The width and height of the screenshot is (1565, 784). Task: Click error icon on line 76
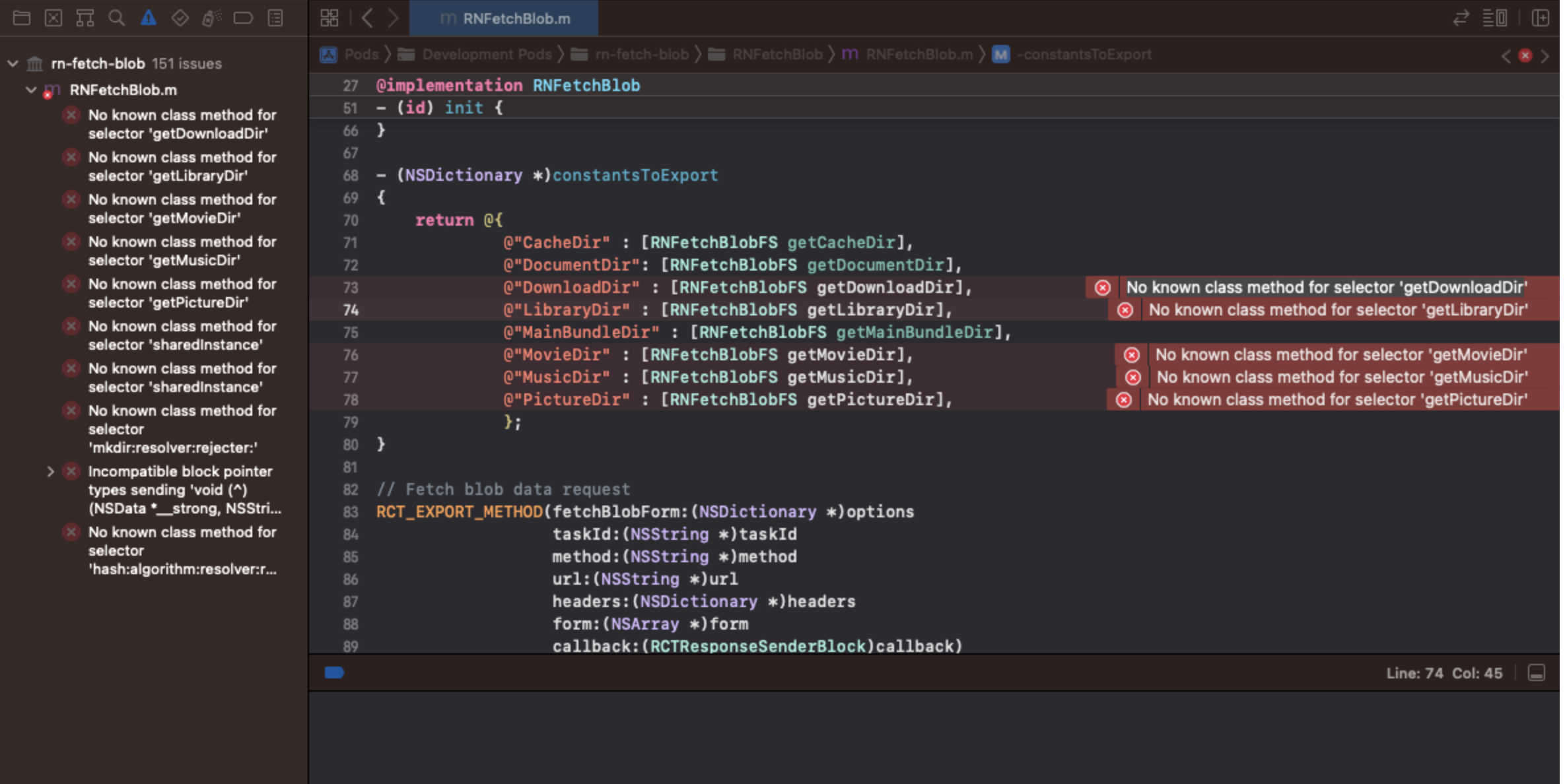(1132, 355)
